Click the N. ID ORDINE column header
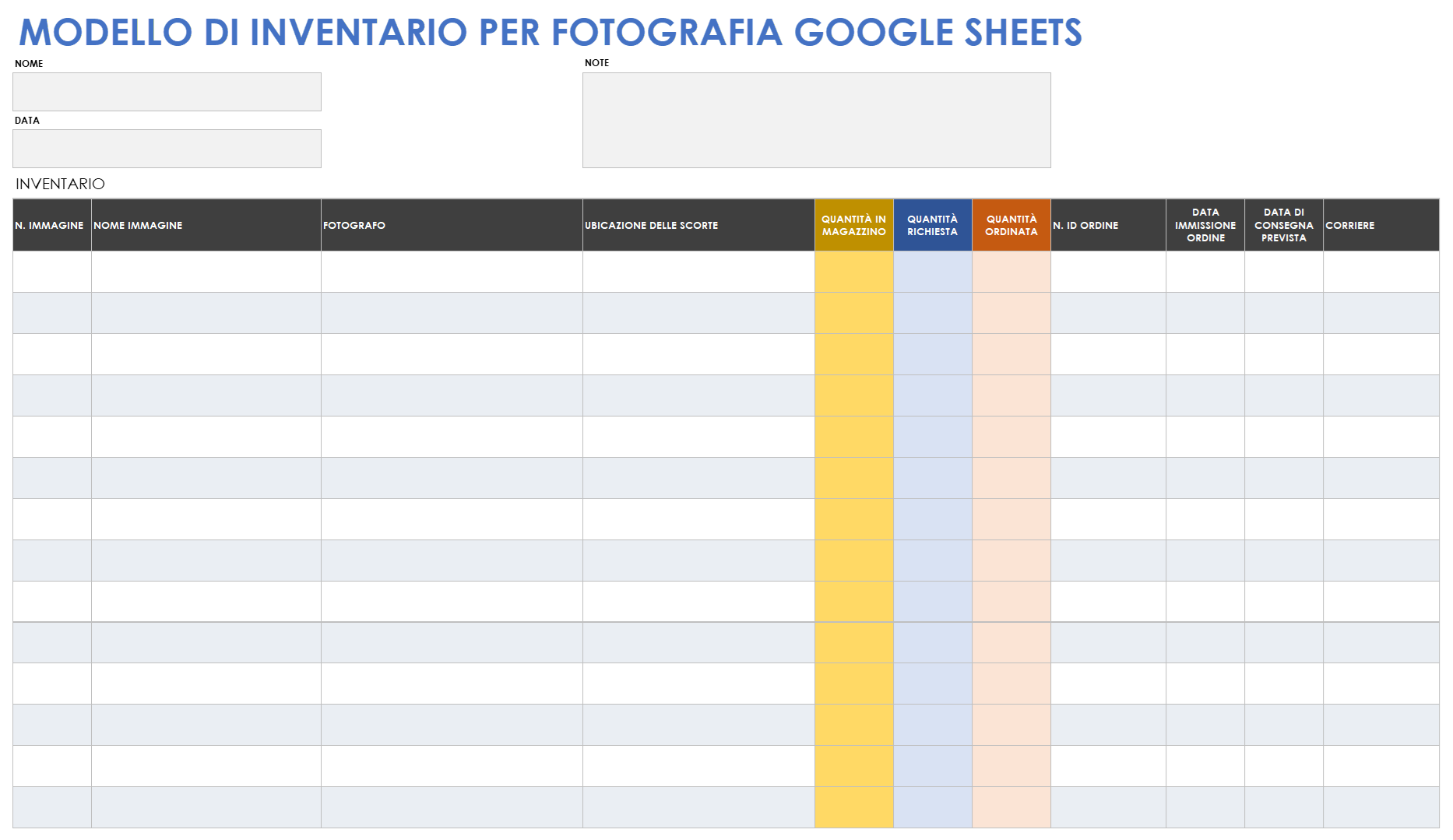Viewport: 1453px width, 840px height. (1108, 225)
